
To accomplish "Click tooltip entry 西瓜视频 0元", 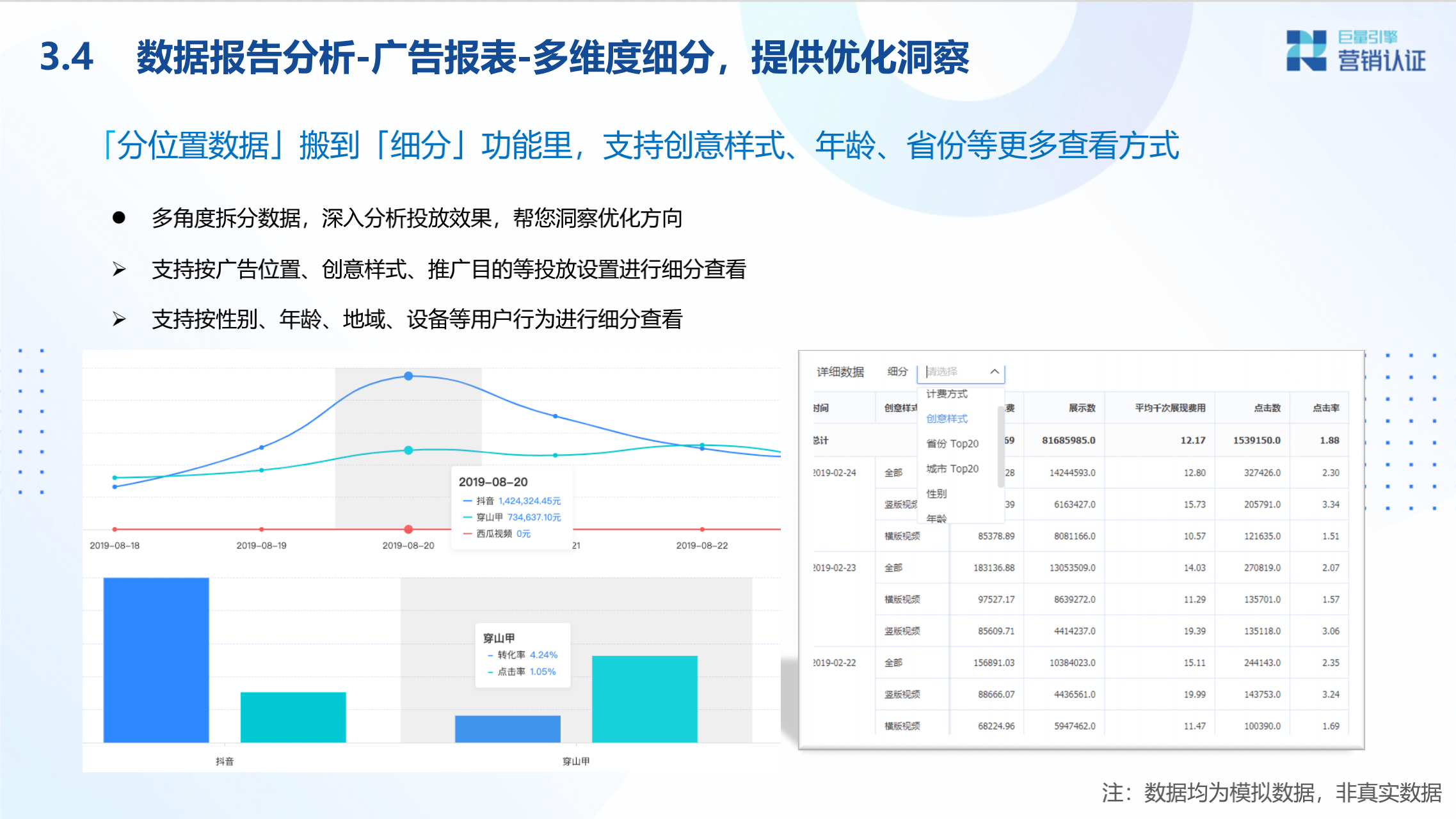I will point(497,534).
